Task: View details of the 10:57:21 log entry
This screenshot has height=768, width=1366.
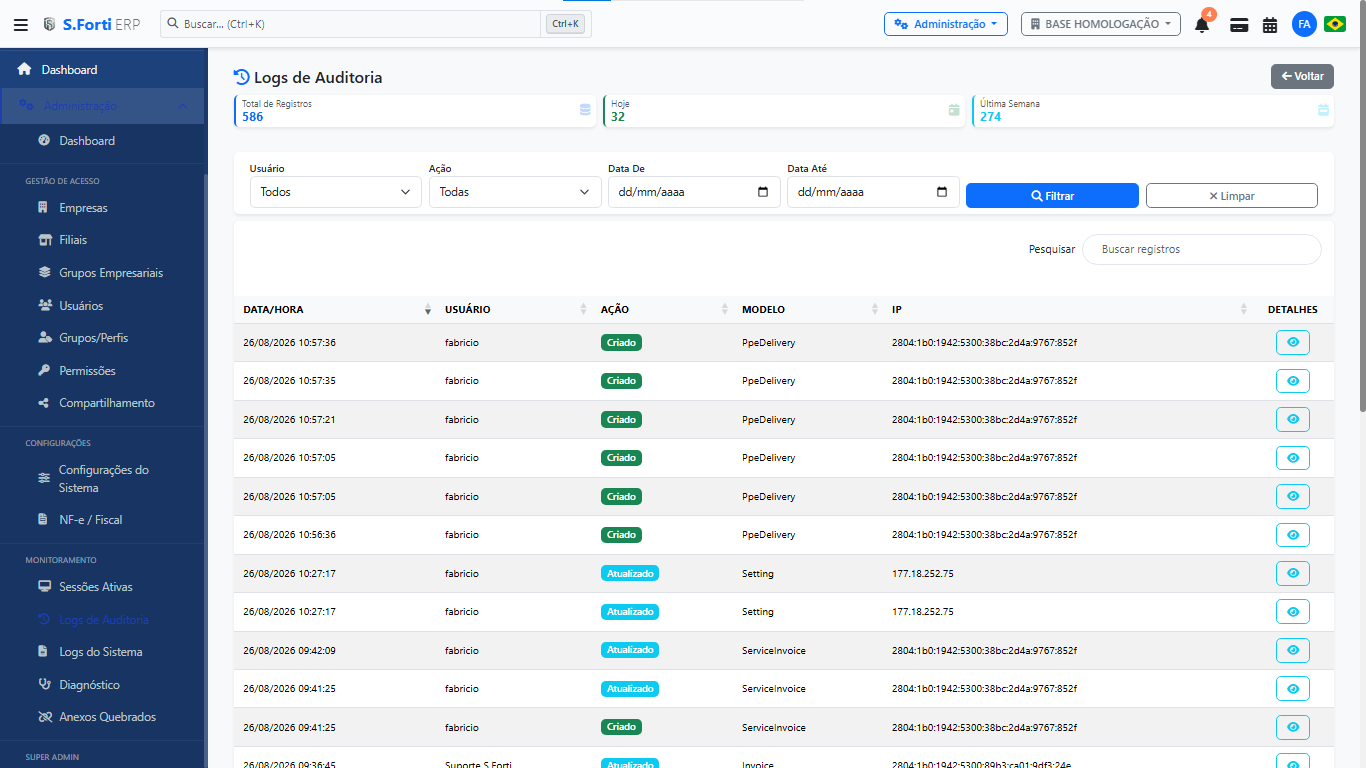Action: (1293, 419)
